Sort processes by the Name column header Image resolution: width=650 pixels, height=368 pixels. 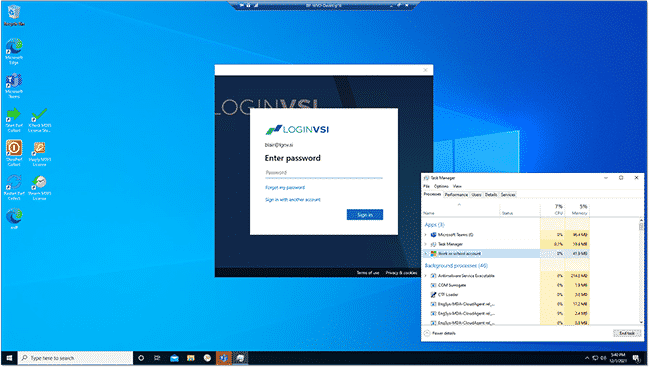tap(461, 209)
